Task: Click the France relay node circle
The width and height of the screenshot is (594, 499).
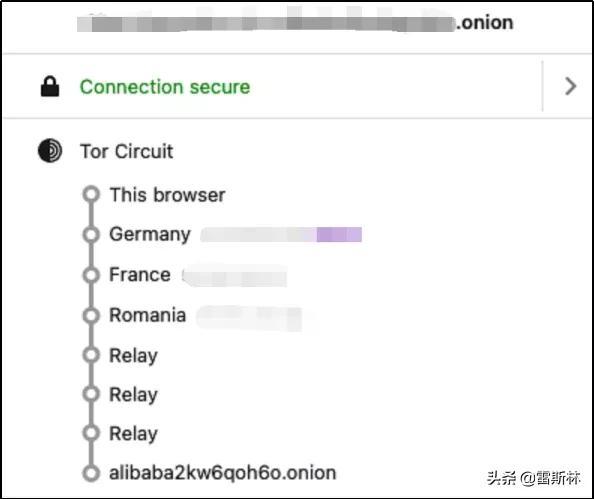Action: click(91, 275)
